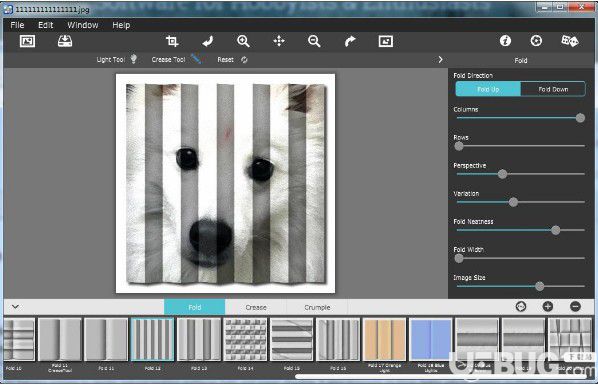
Task: Click the Random dice icon
Action: coord(569,40)
